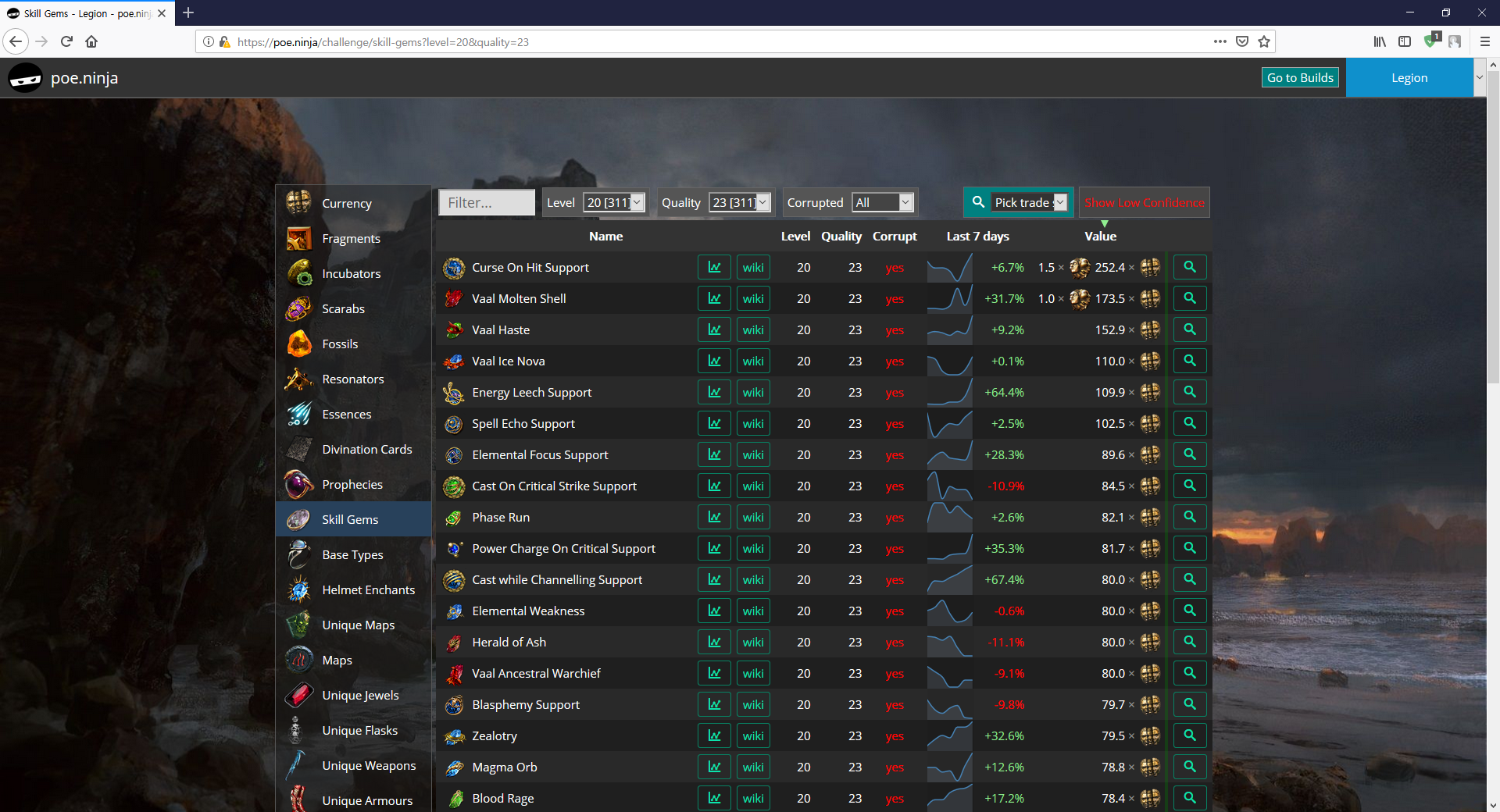Open price chart for Zealotry

(714, 735)
